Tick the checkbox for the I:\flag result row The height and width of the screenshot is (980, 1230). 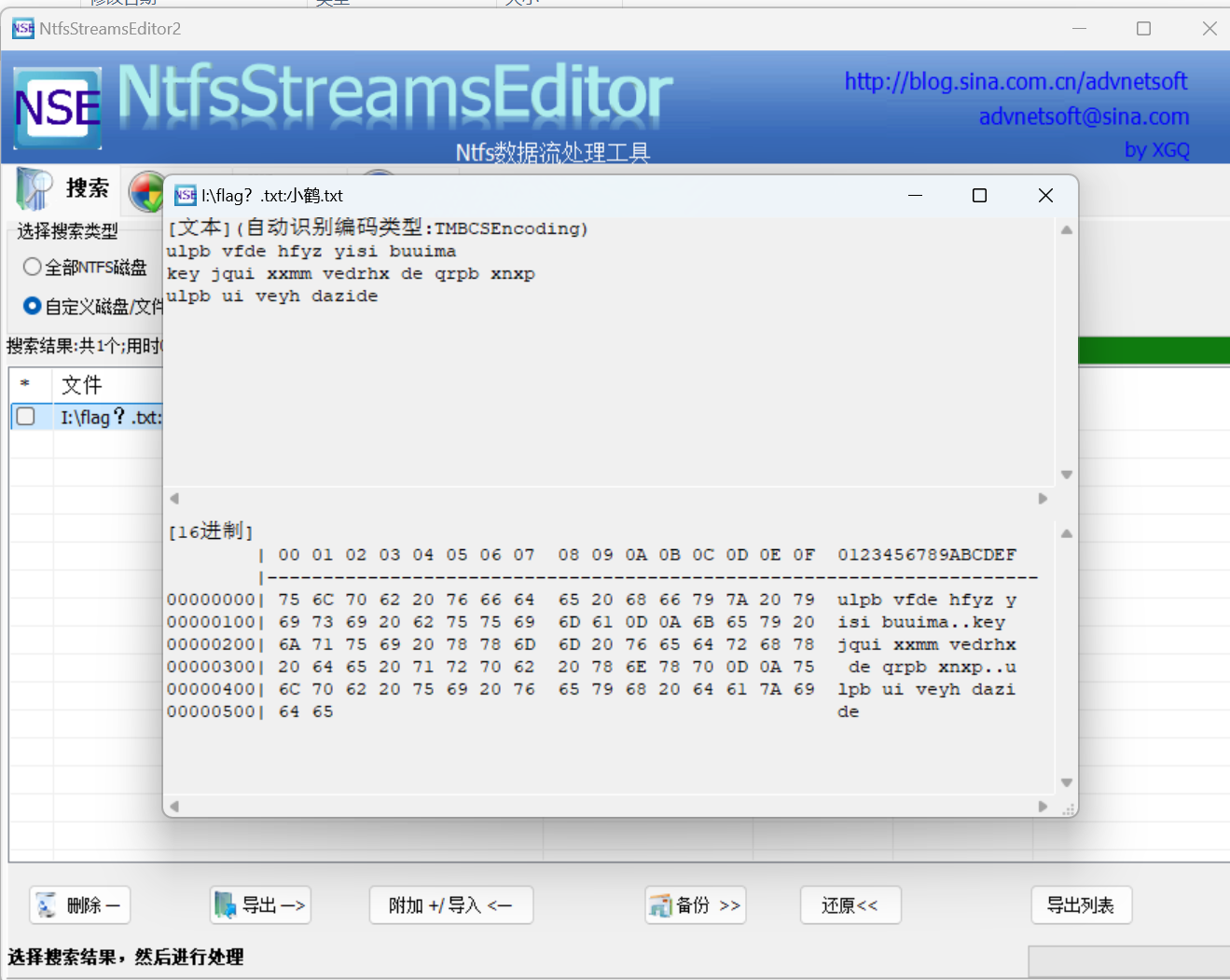pyautogui.click(x=26, y=416)
